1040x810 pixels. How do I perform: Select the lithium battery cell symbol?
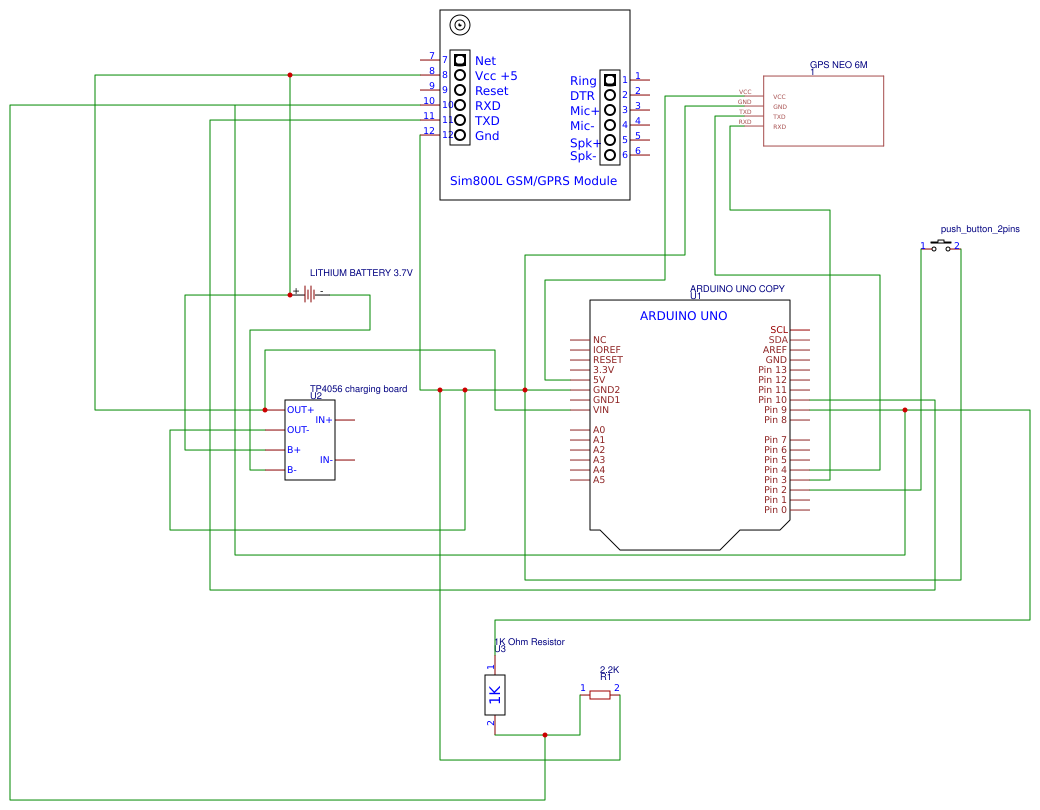[310, 294]
